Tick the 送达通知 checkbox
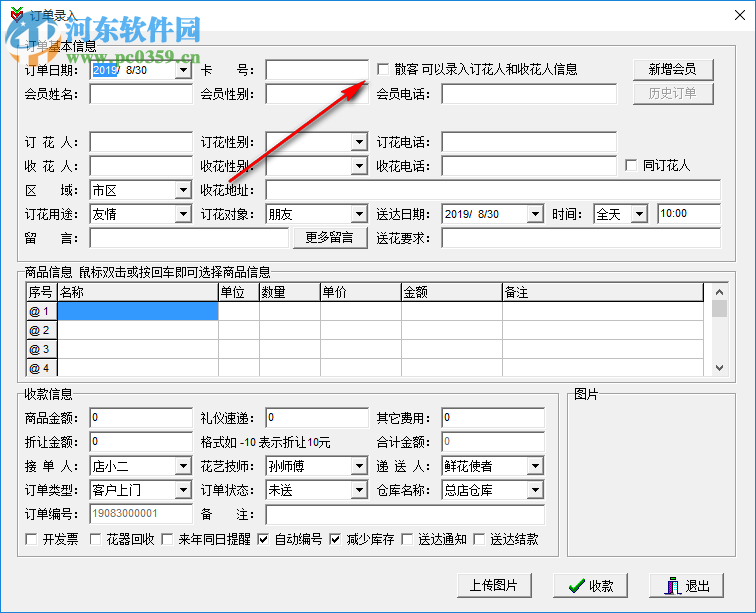756x613 pixels. point(407,539)
